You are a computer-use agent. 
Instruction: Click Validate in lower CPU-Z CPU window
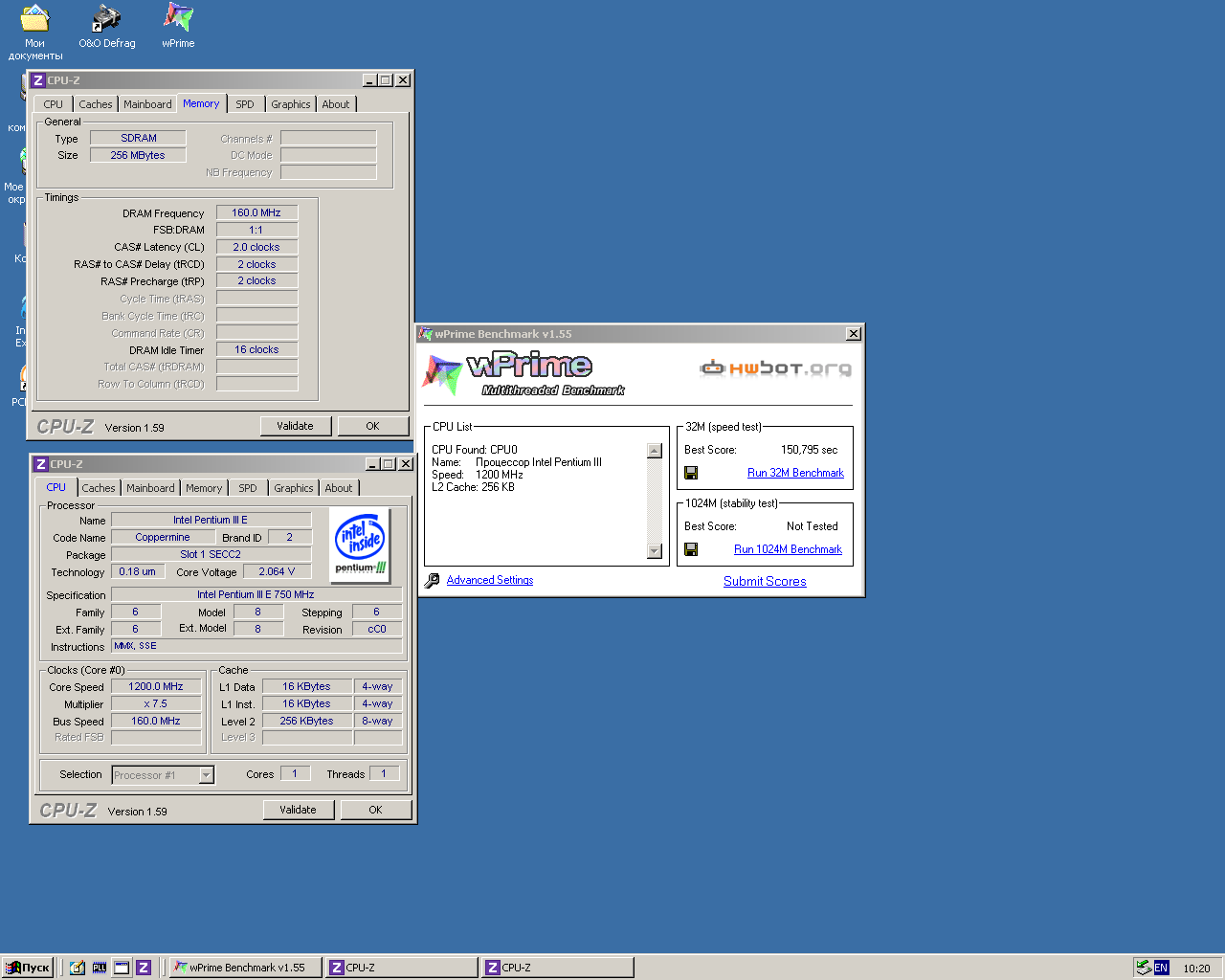299,810
